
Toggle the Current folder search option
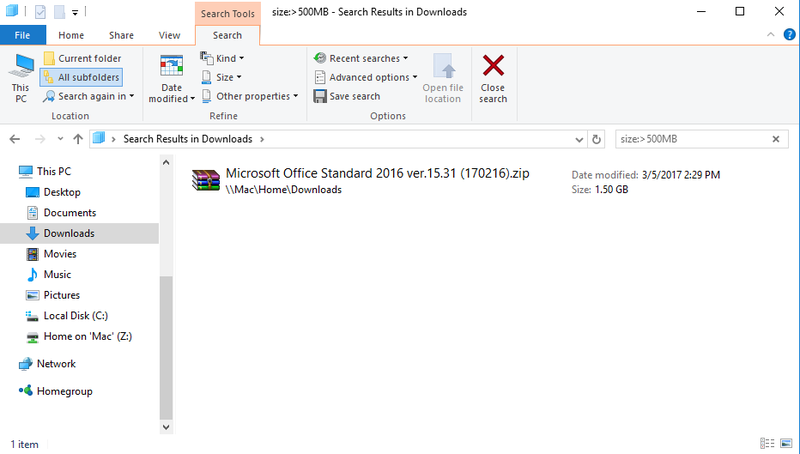pyautogui.click(x=81, y=58)
